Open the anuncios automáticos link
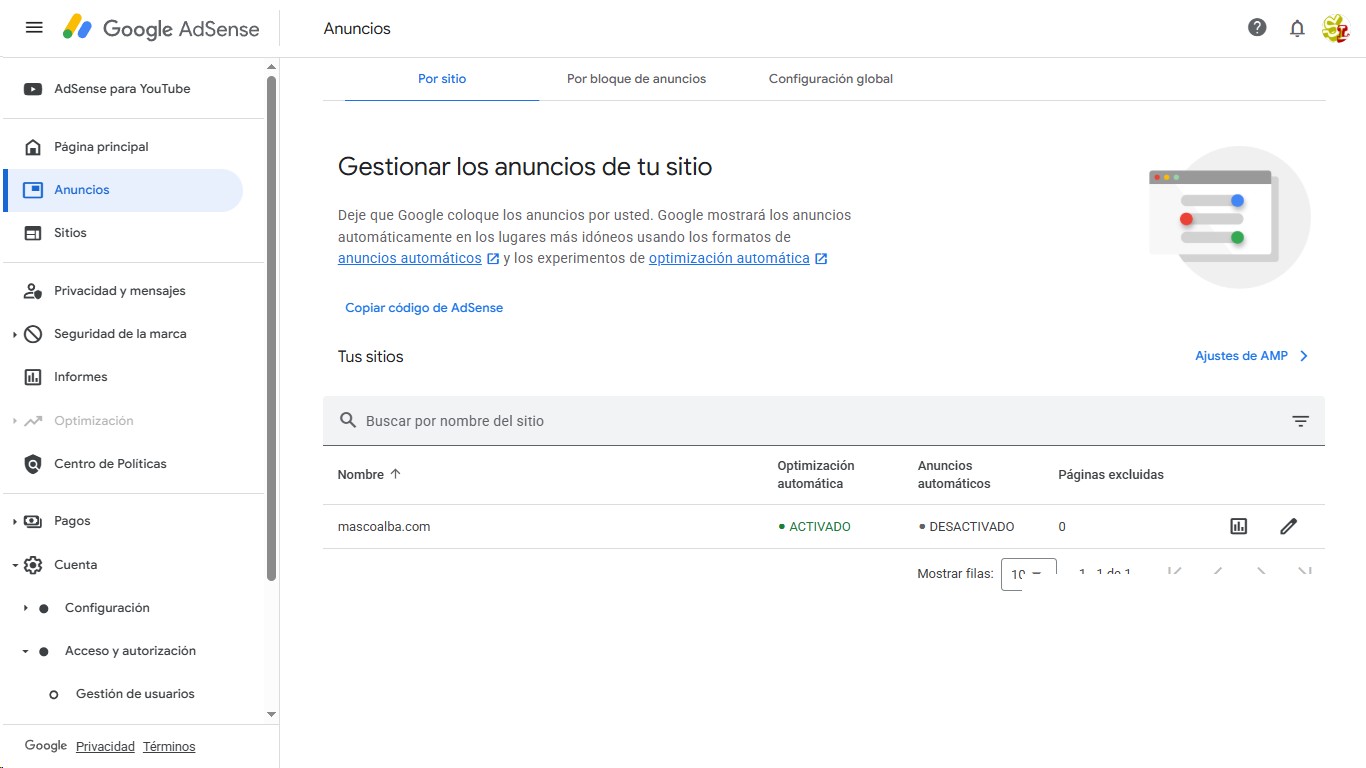This screenshot has height=768, width=1366. click(x=410, y=258)
